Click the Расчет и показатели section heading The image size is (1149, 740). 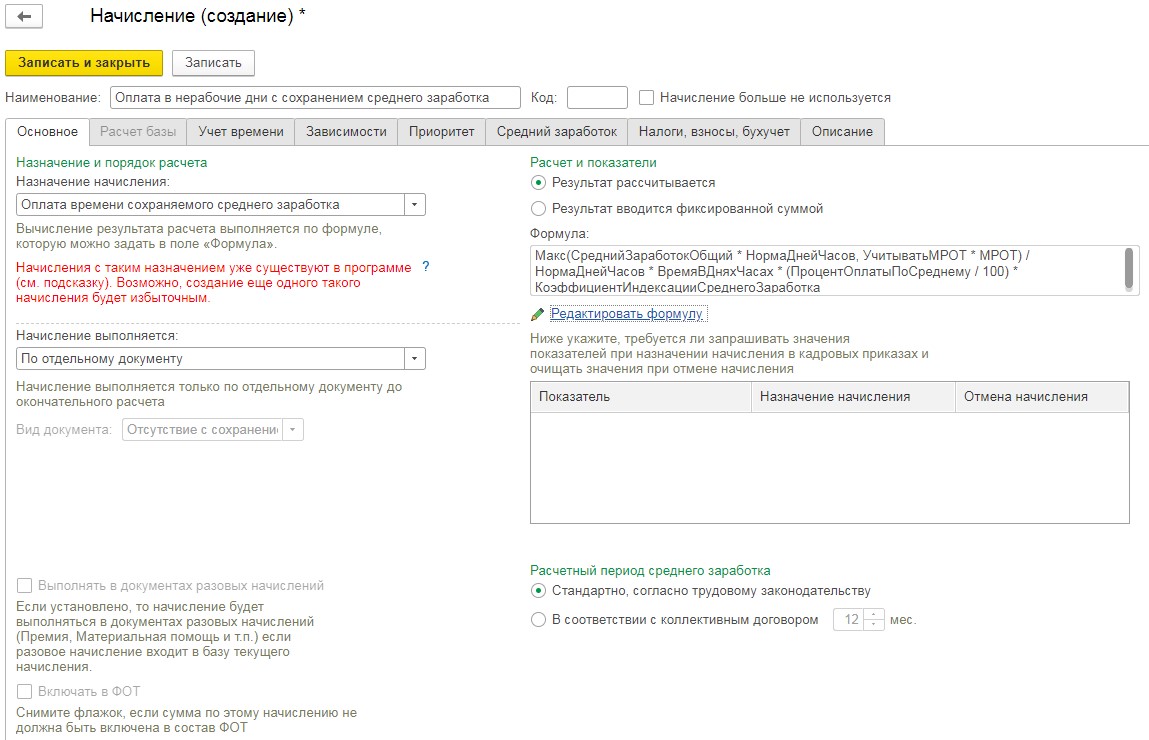point(593,163)
